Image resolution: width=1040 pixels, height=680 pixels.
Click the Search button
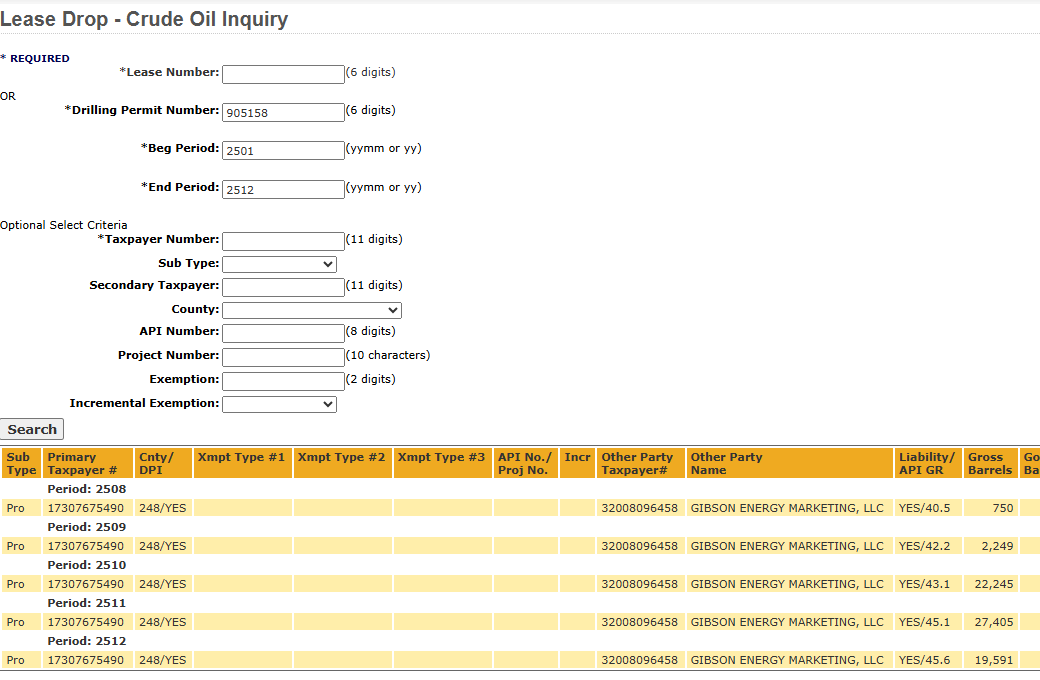coord(32,429)
